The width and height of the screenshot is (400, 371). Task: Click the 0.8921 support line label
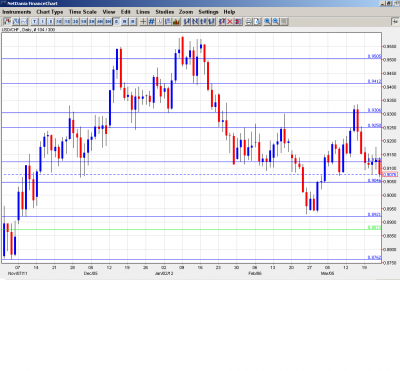(x=374, y=214)
